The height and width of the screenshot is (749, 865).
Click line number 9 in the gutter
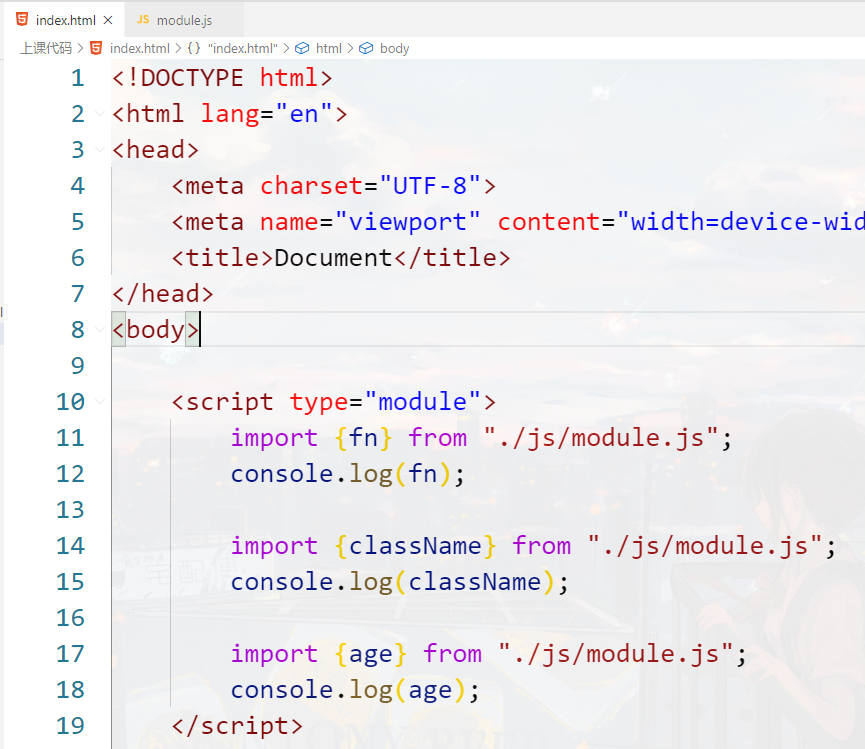coord(78,366)
